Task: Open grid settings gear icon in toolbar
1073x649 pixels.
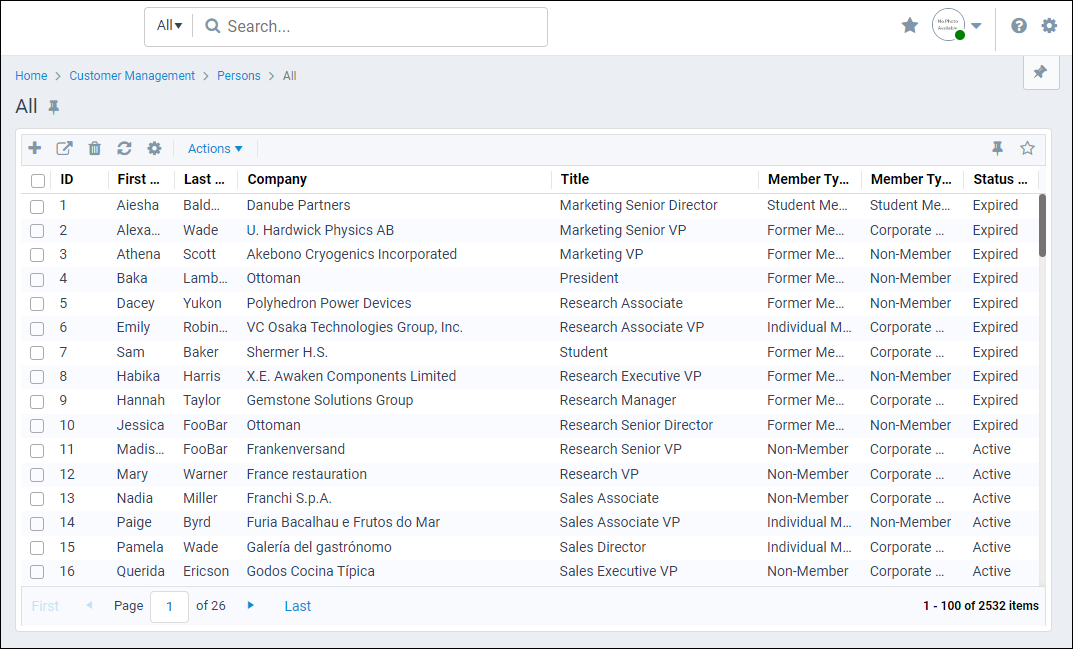Action: coord(154,148)
